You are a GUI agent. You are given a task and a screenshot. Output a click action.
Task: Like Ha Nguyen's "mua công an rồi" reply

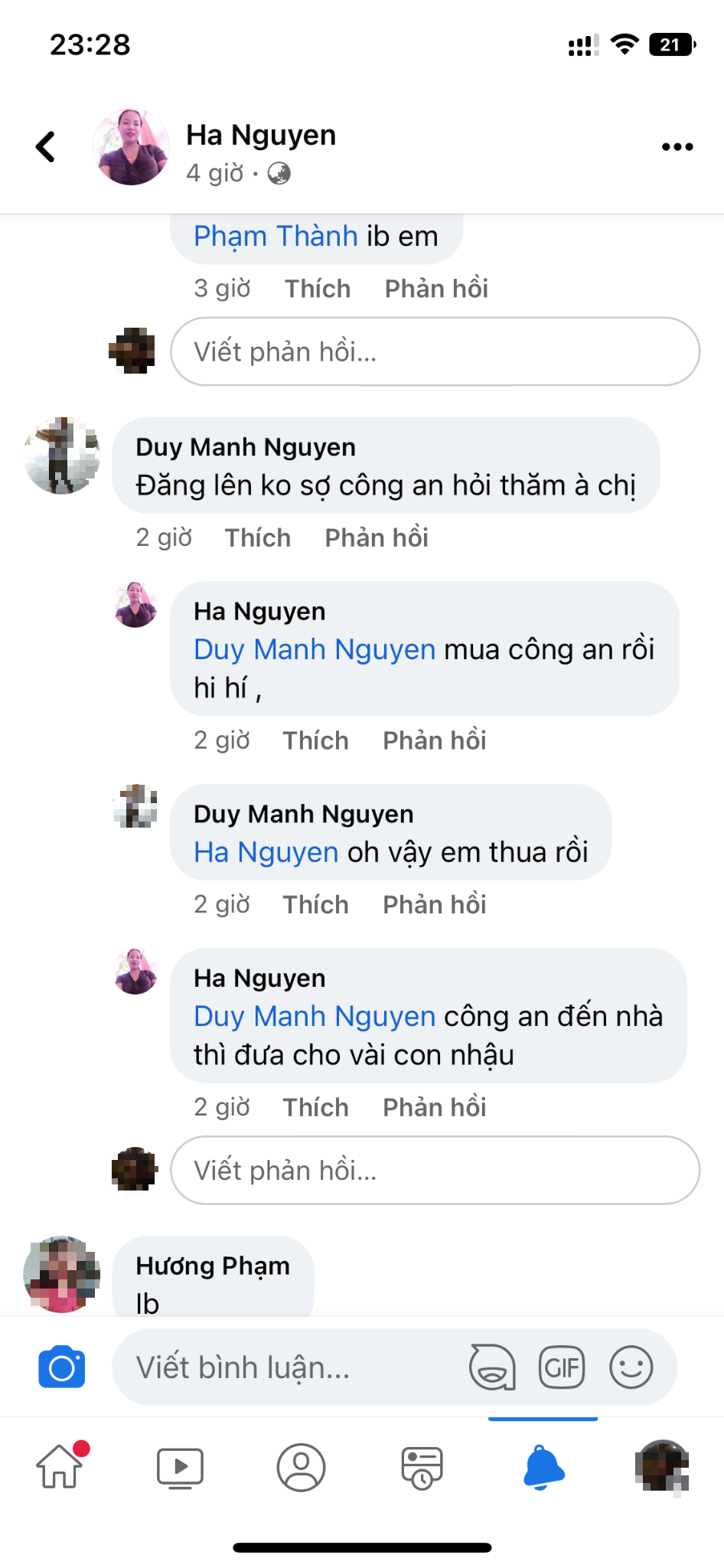(315, 741)
